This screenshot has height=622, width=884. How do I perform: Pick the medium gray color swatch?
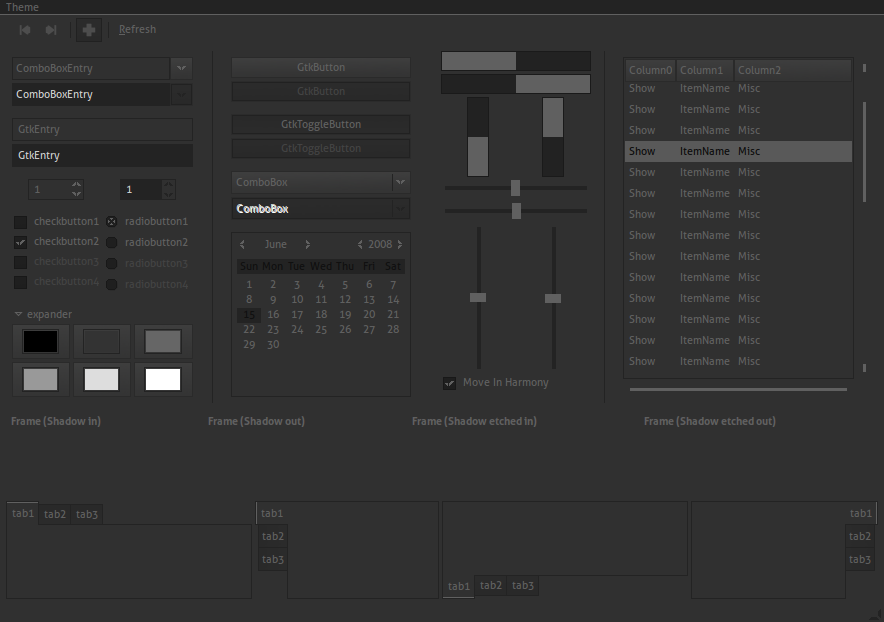point(163,342)
